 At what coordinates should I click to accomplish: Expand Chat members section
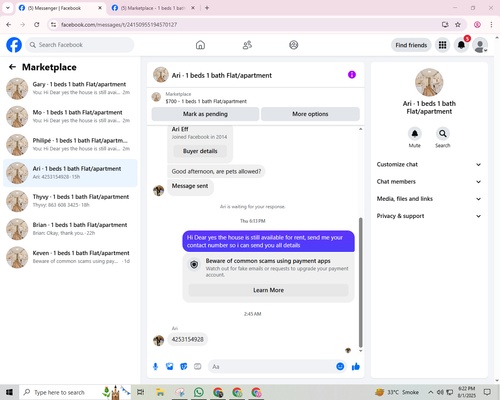429,182
